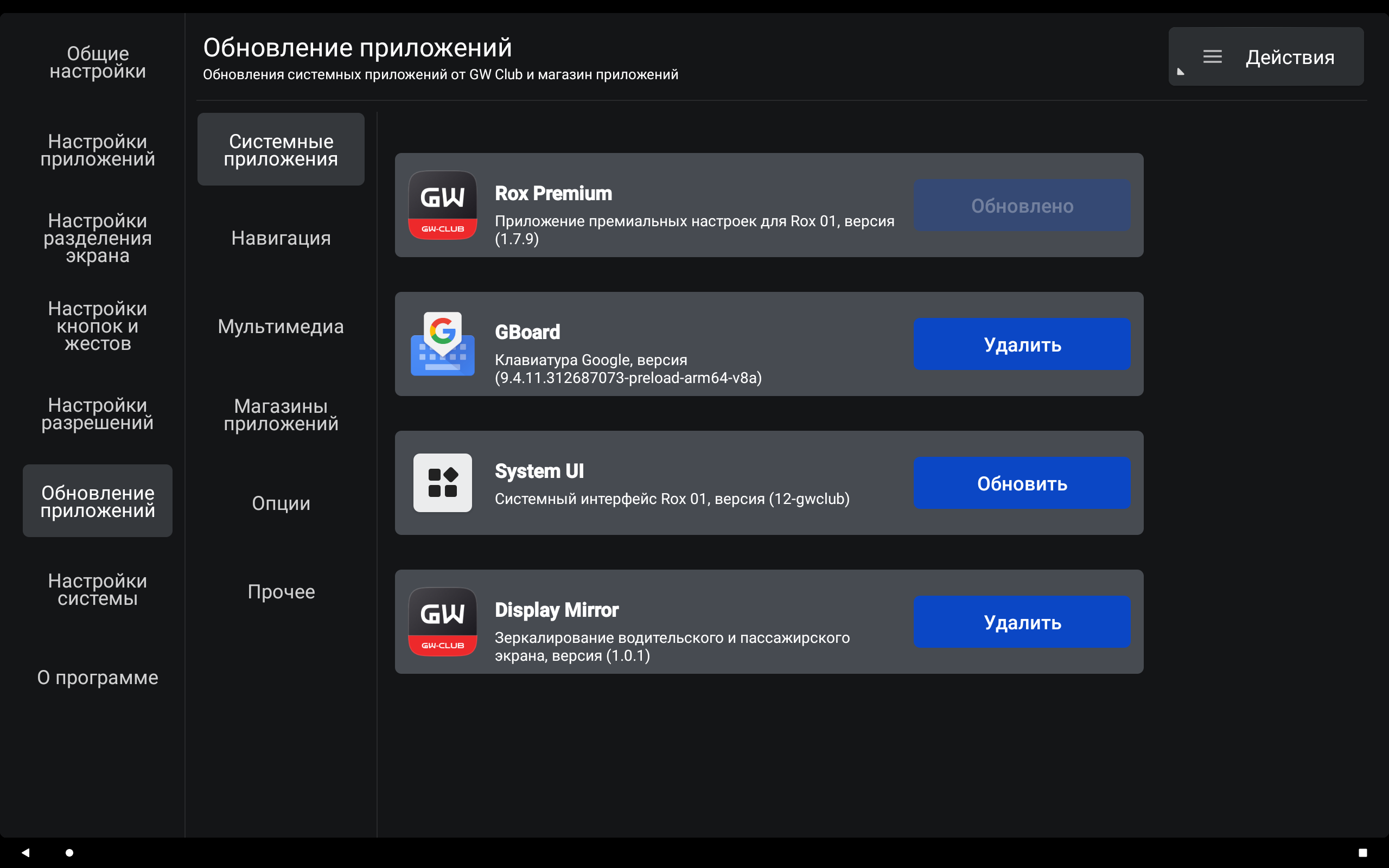Image resolution: width=1389 pixels, height=868 pixels.
Task: Click Удалить next to GBoard
Action: tap(1022, 344)
